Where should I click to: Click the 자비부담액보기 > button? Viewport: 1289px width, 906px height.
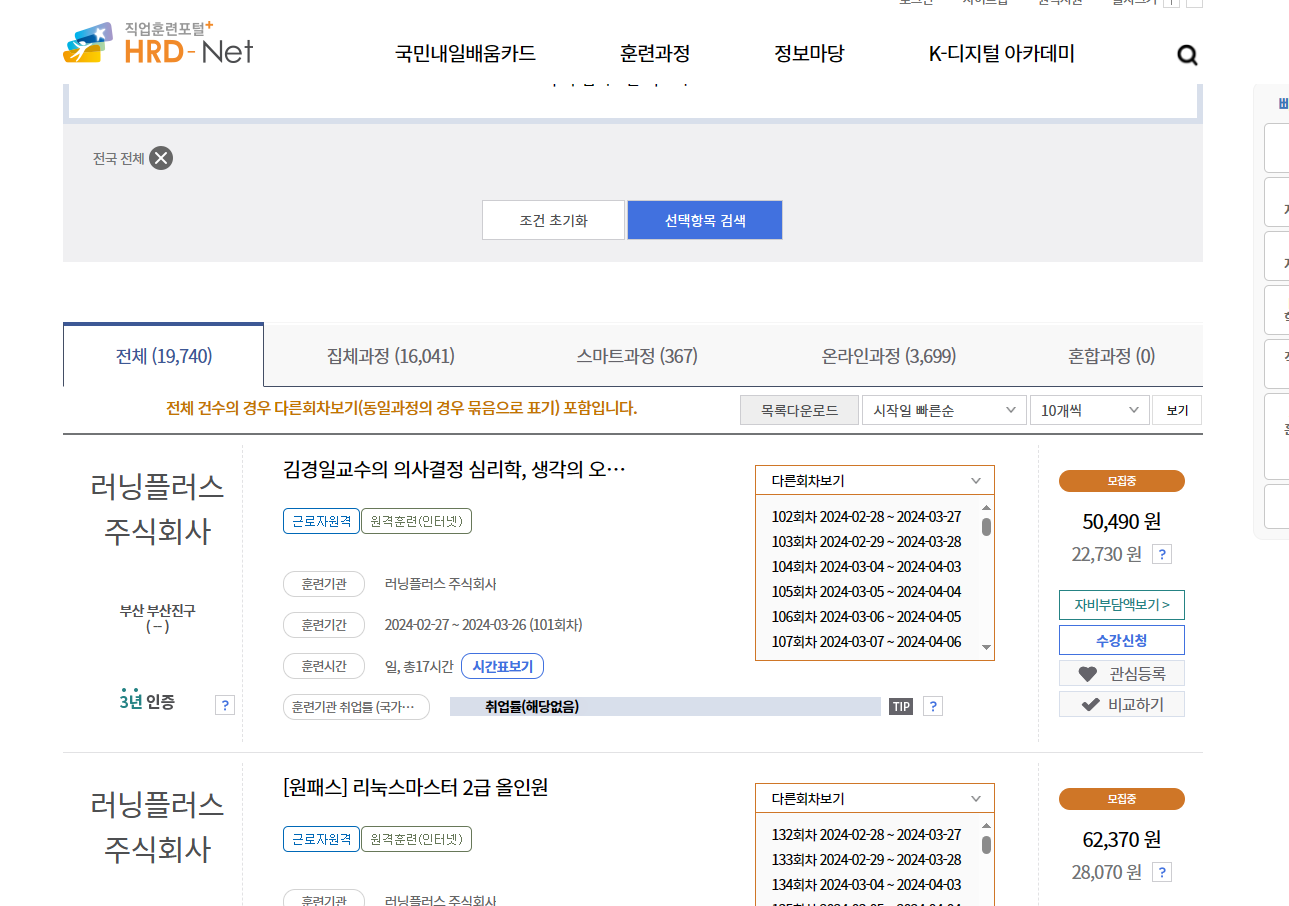tap(1122, 605)
